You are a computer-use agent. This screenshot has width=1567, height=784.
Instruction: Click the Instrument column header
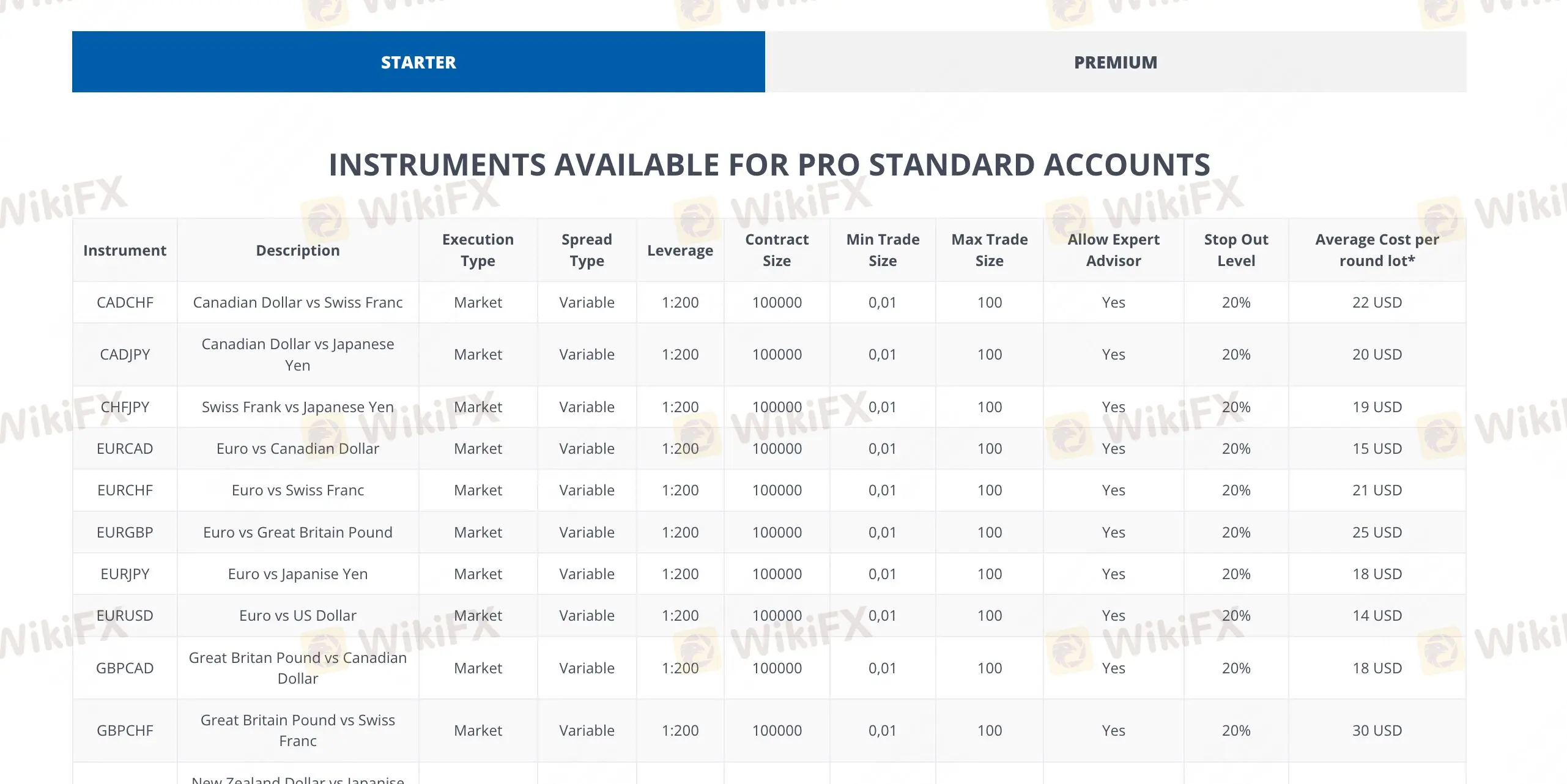[125, 250]
